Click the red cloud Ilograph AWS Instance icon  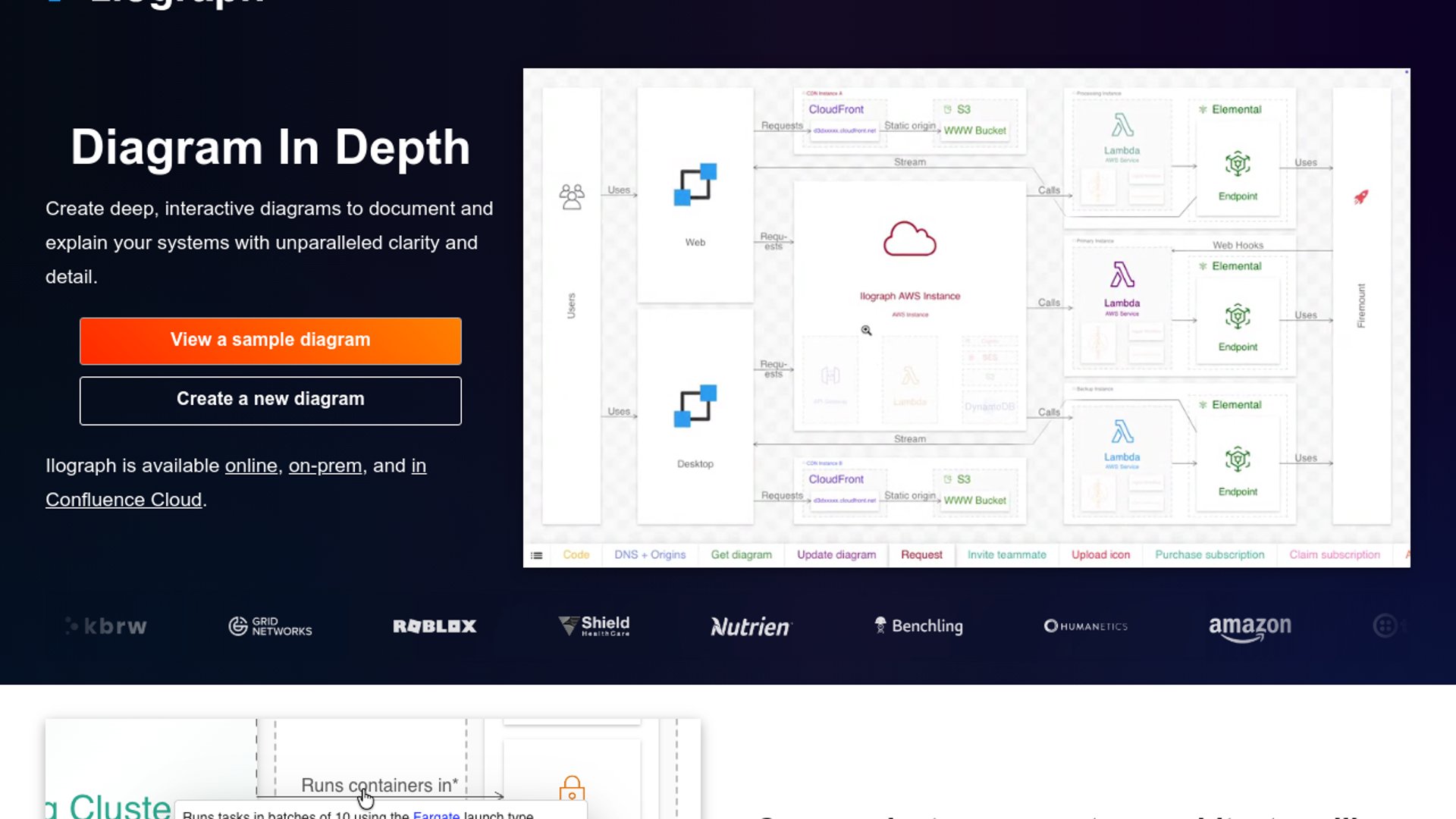909,239
